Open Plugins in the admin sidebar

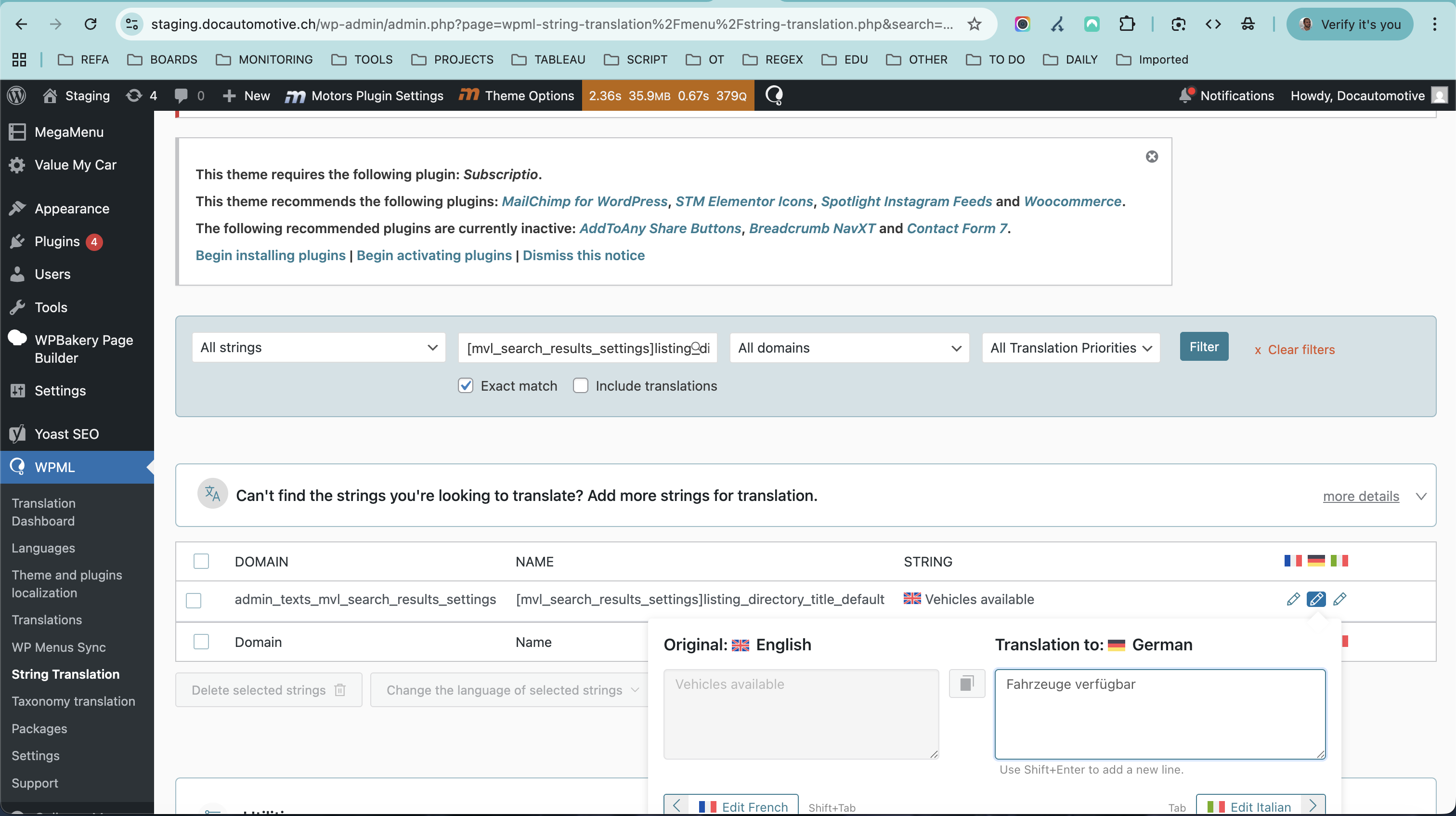click(x=57, y=241)
